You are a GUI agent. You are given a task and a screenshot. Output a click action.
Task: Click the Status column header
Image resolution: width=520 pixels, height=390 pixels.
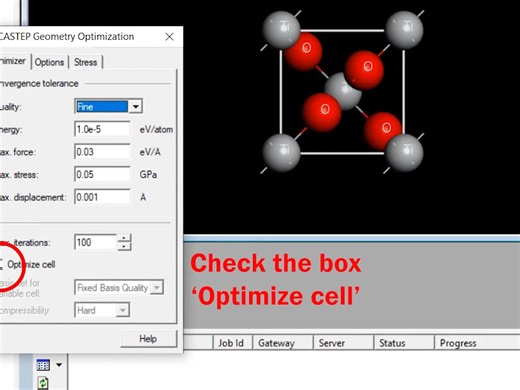pos(404,343)
